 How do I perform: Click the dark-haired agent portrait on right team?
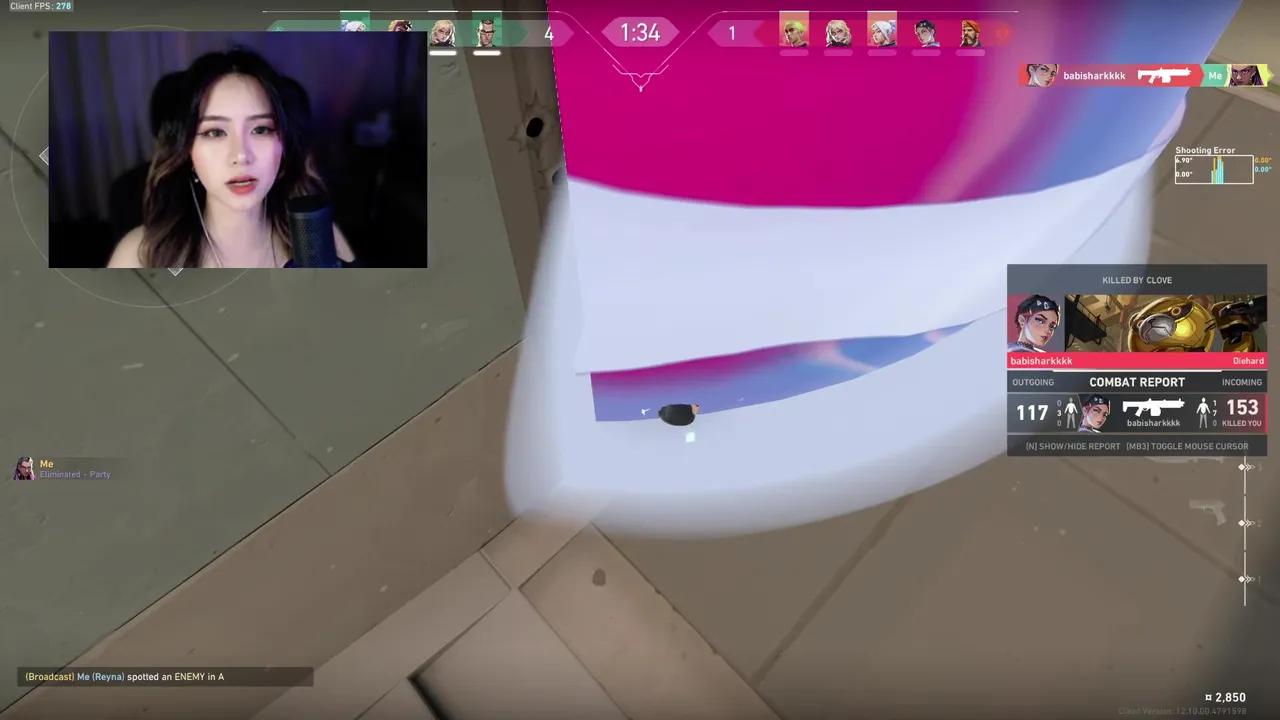click(926, 33)
